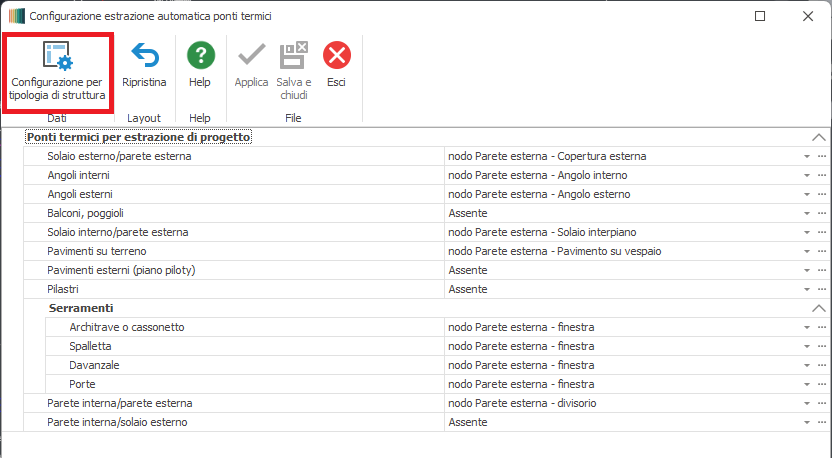
Task: Click ellipsis button for Davanzale row
Action: [822, 365]
